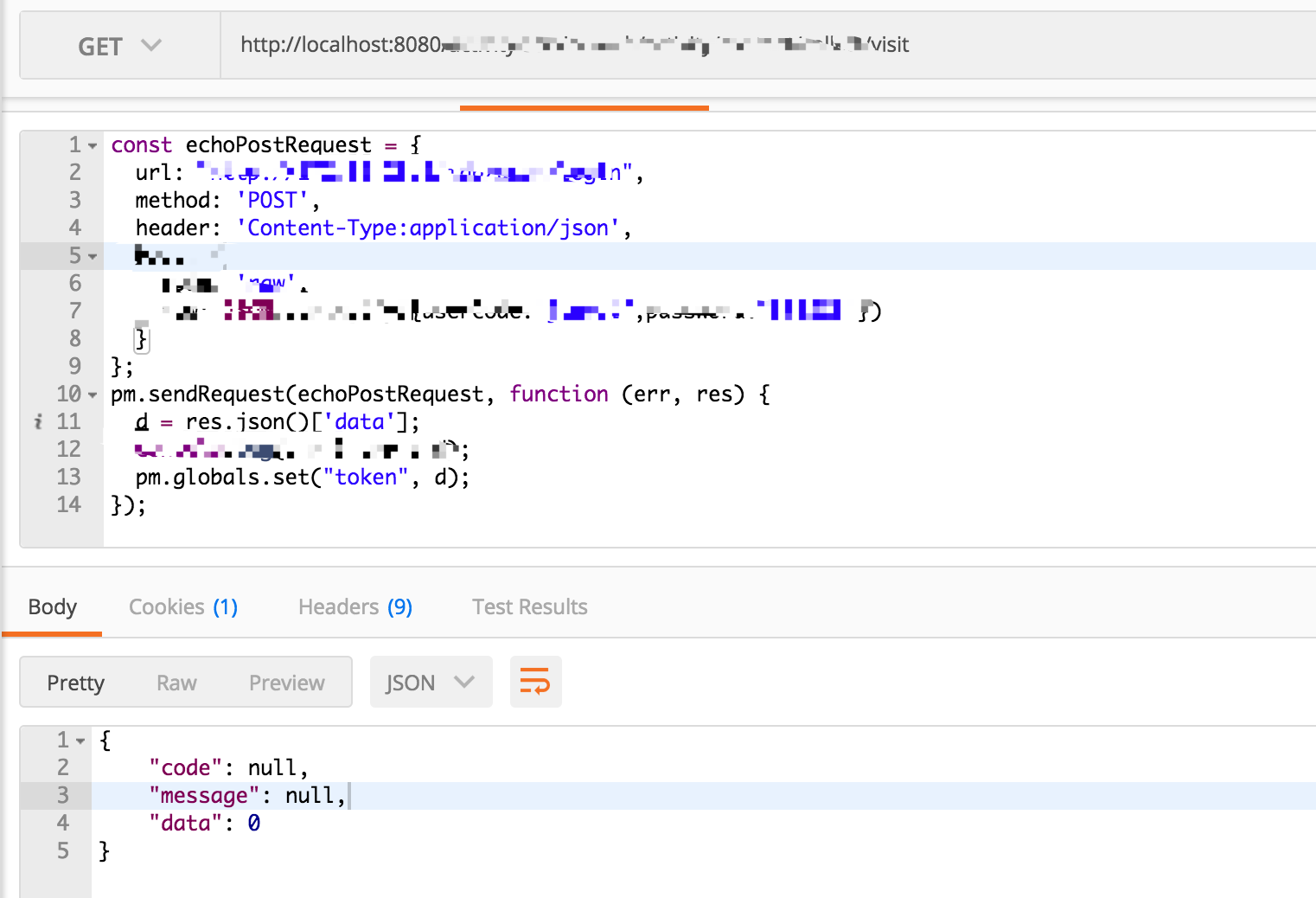Screen dimensions: 1316x898
Task: Open the Cookies (1) tab
Action: (183, 607)
